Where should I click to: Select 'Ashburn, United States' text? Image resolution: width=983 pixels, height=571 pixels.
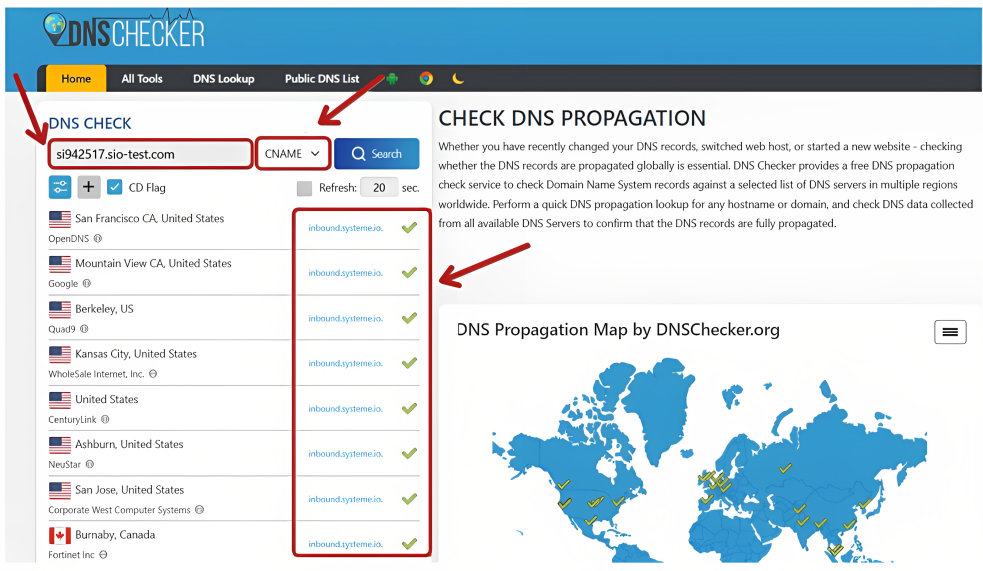pyautogui.click(x=129, y=444)
